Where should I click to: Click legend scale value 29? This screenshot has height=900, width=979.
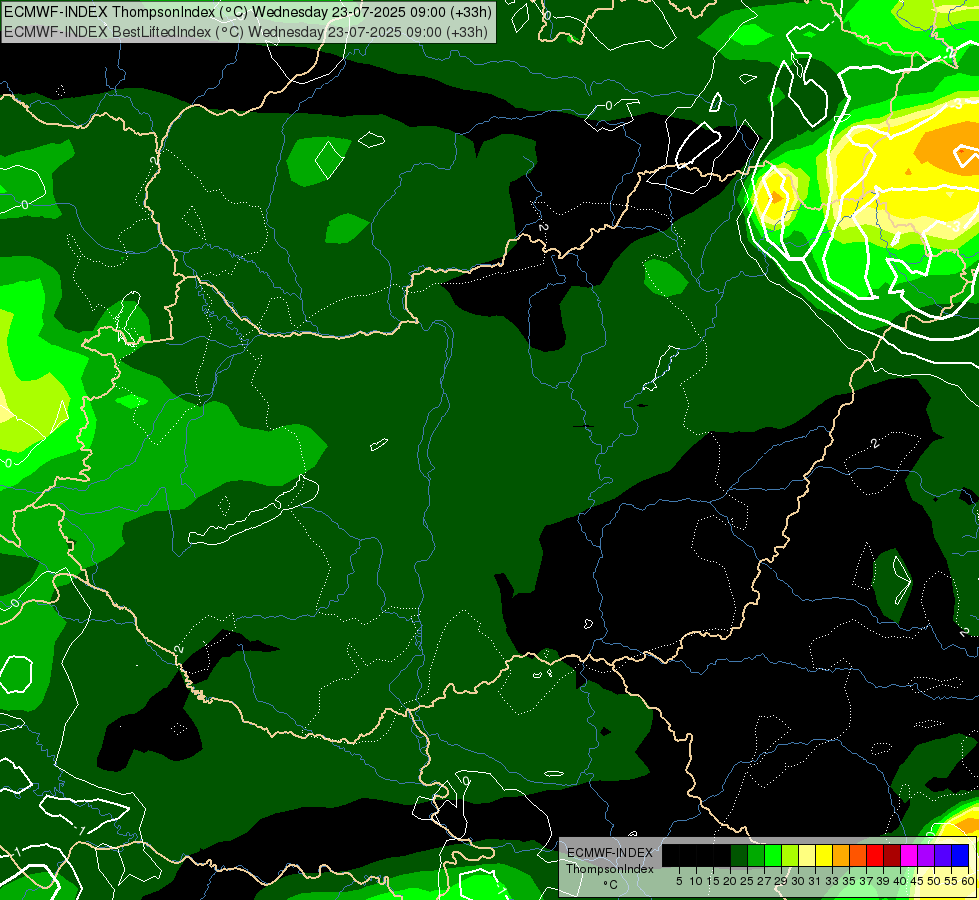coord(782,881)
